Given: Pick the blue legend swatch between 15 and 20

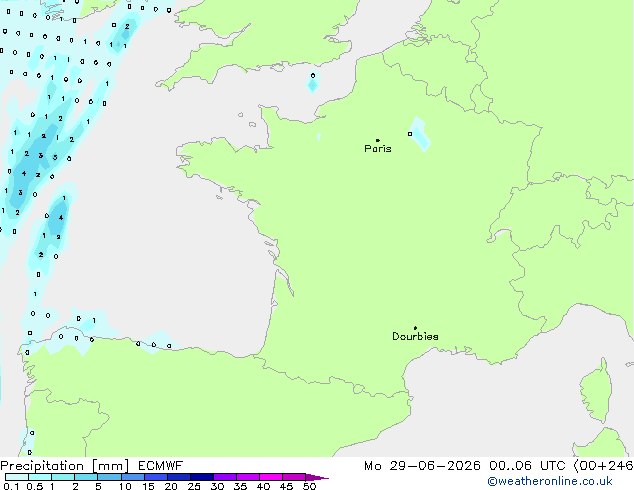Looking at the screenshot, I should tap(155, 477).
